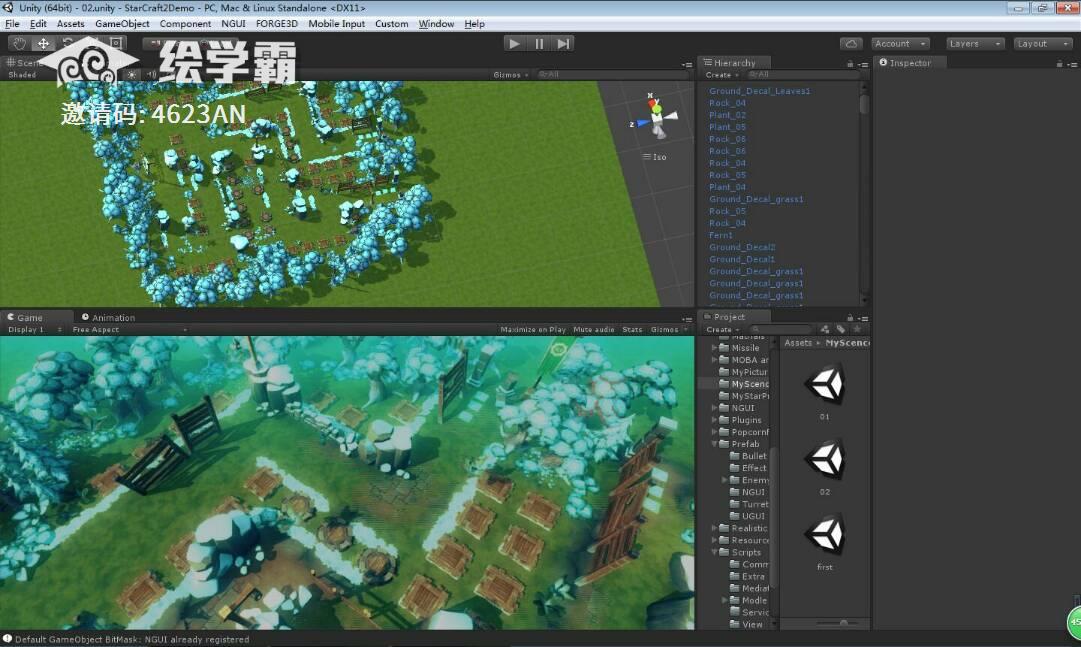Screen dimensions: 1081x647
Task: Open the Display 1 dropdown
Action: coord(34,330)
